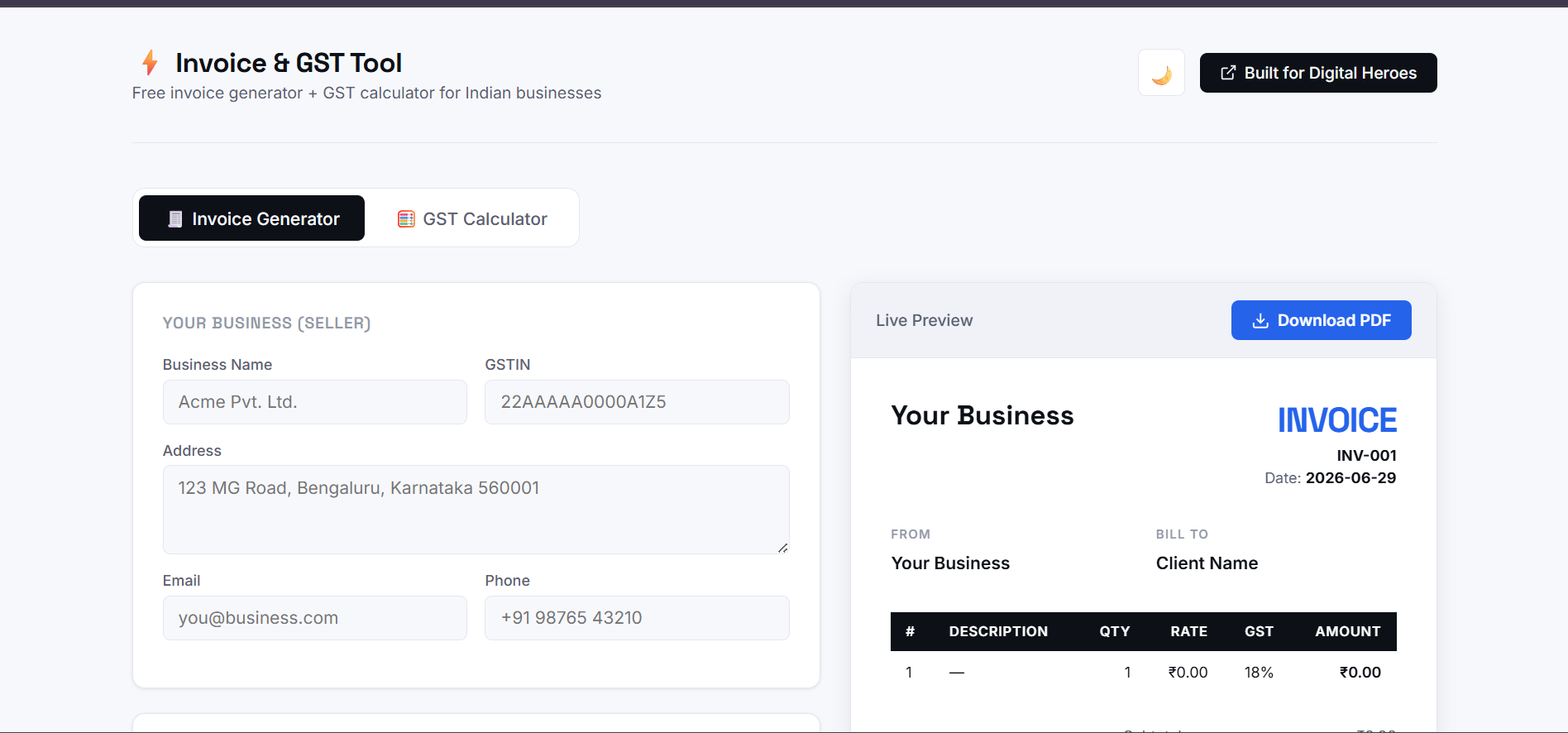Screen dimensions: 1568x733
Task: Click the 18% GST cell in preview row
Action: click(x=1259, y=673)
